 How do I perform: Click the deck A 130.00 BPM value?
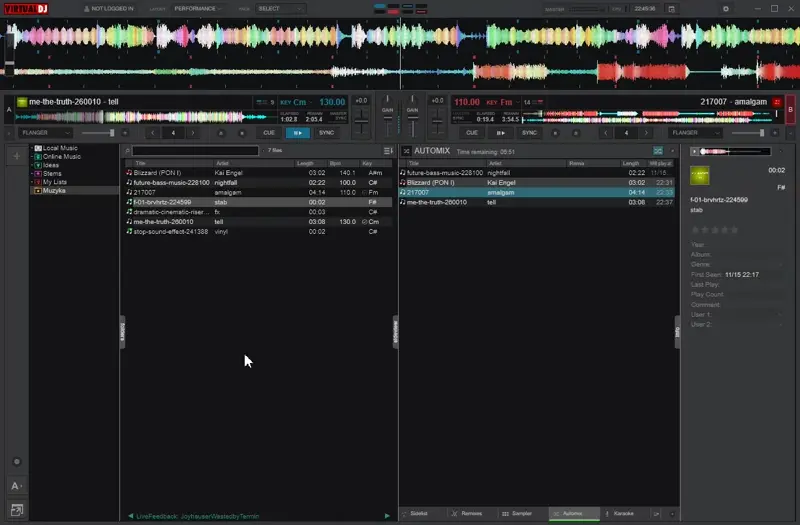tap(332, 102)
